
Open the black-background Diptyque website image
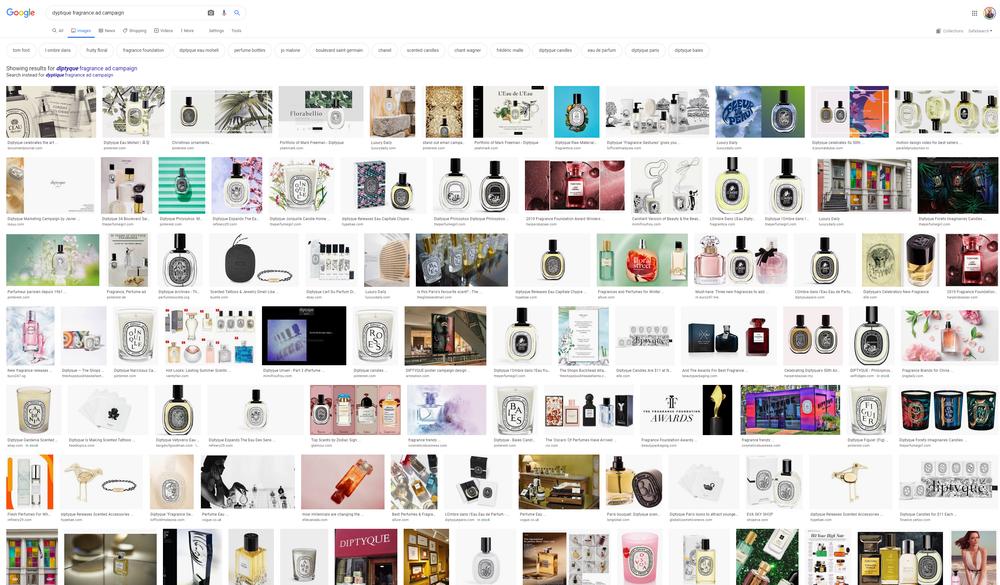click(x=304, y=335)
